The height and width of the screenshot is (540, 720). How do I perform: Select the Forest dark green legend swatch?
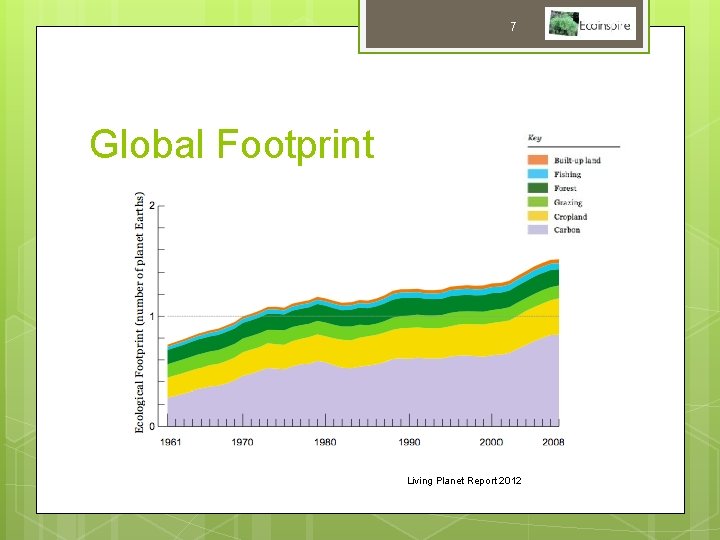(538, 188)
